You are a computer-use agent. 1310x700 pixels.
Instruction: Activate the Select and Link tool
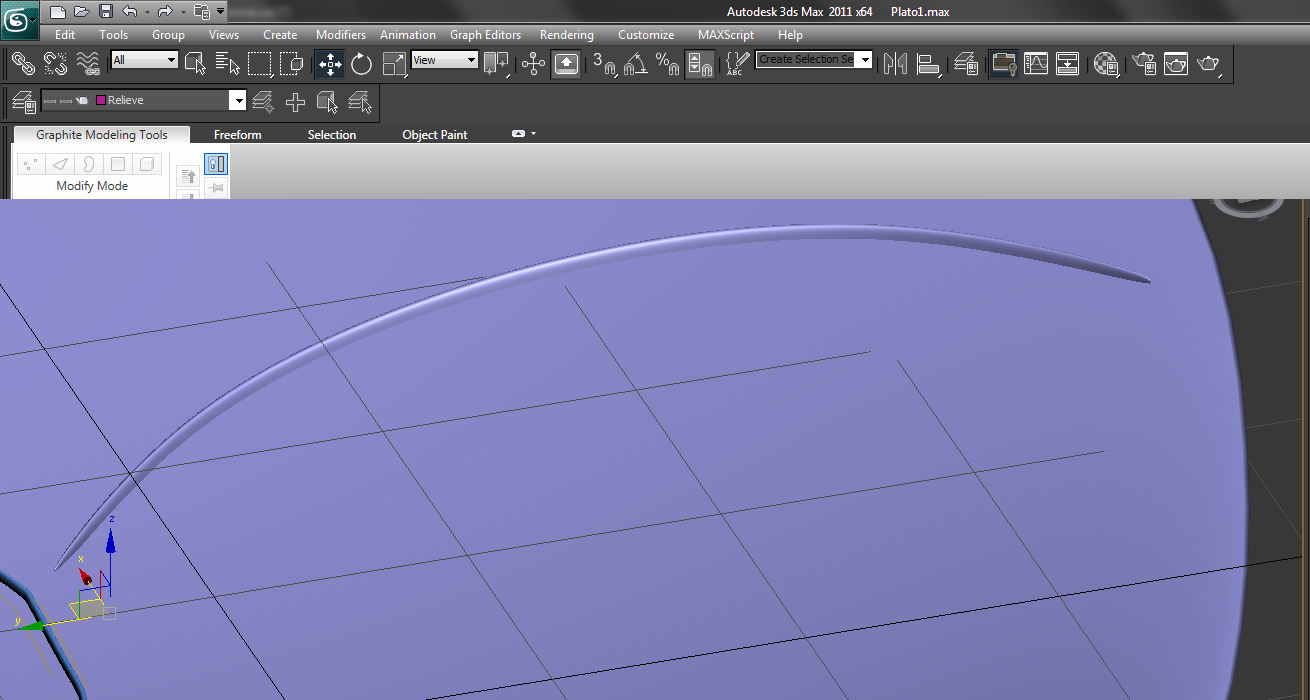[x=23, y=64]
